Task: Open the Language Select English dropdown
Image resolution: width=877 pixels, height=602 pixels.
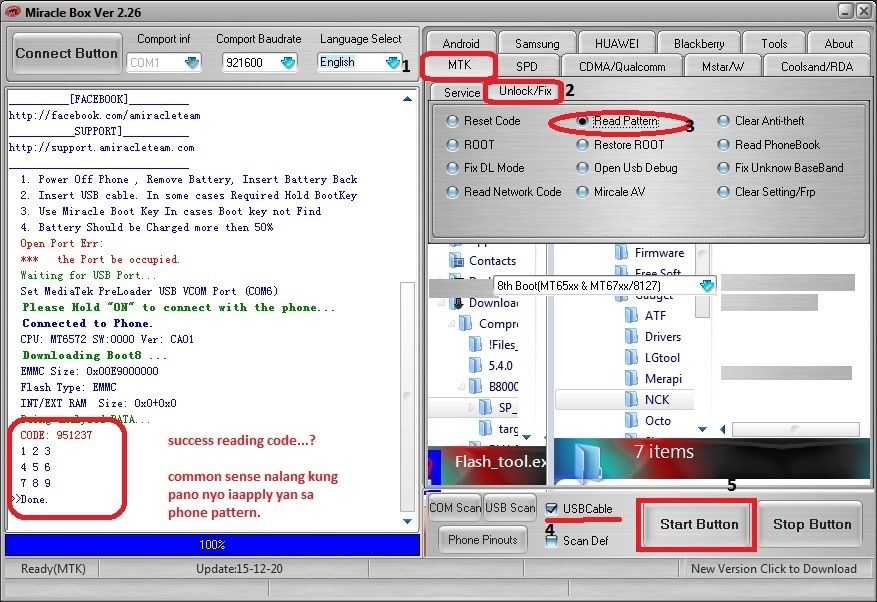Action: 393,63
